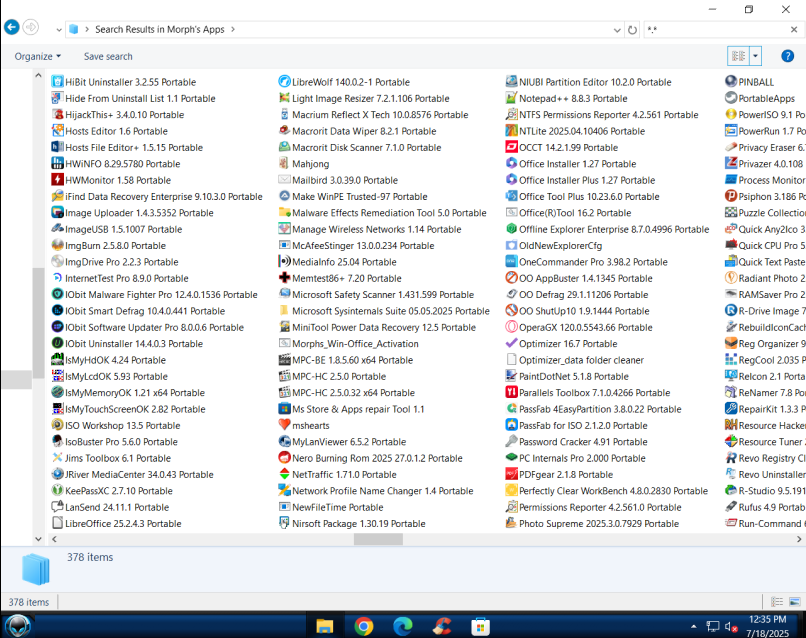Image resolution: width=806 pixels, height=638 pixels.
Task: Open Chrome from the taskbar
Action: coord(363,626)
